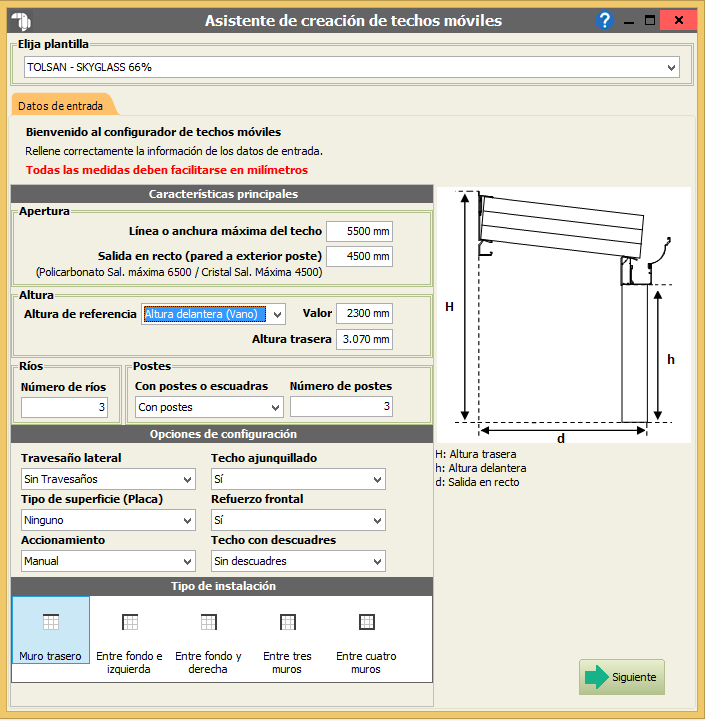Open Techo ajunquillado dropdown

[298, 479]
